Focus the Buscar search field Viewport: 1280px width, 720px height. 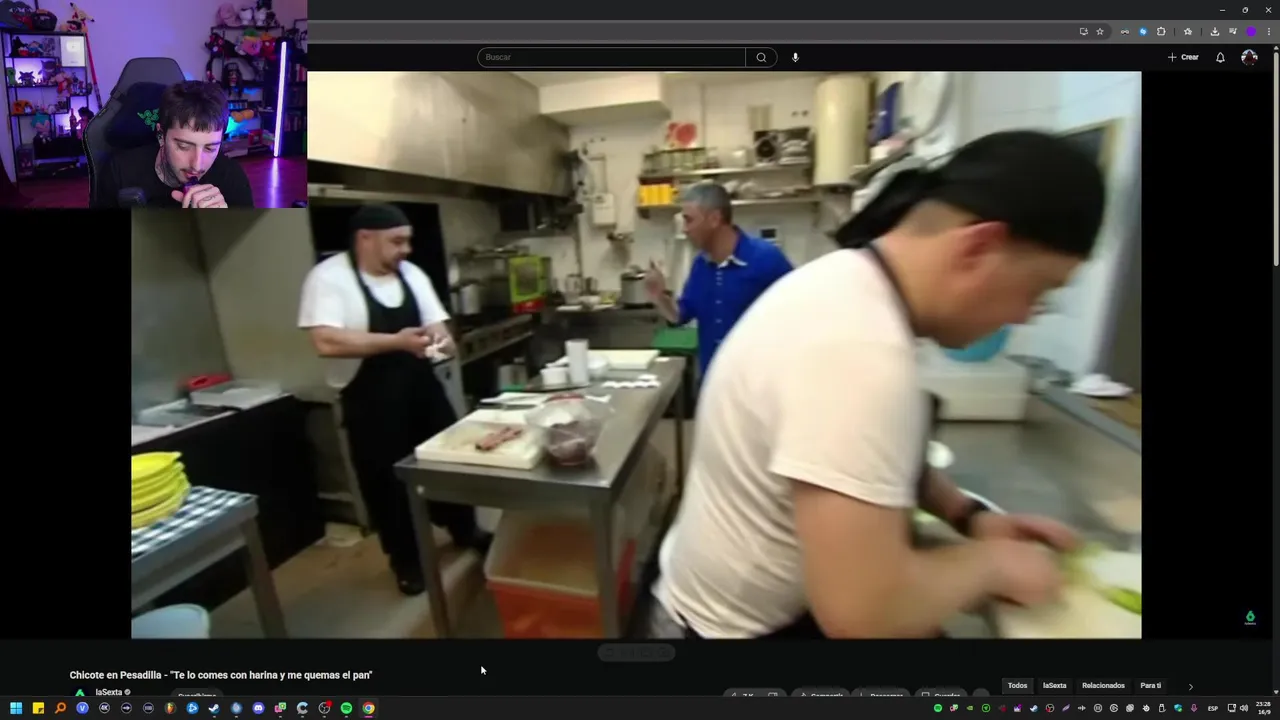point(611,57)
